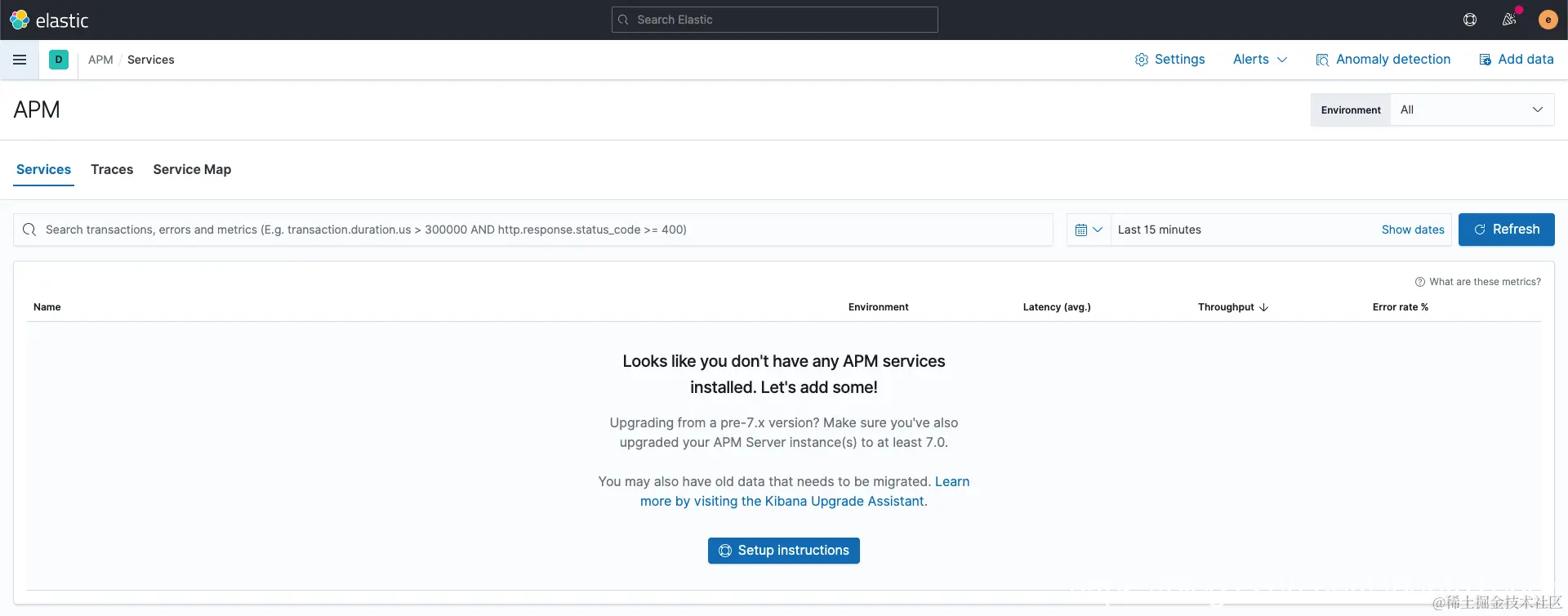Sort by Latency (avg.) column
The image size is (1568, 616).
(x=1057, y=307)
